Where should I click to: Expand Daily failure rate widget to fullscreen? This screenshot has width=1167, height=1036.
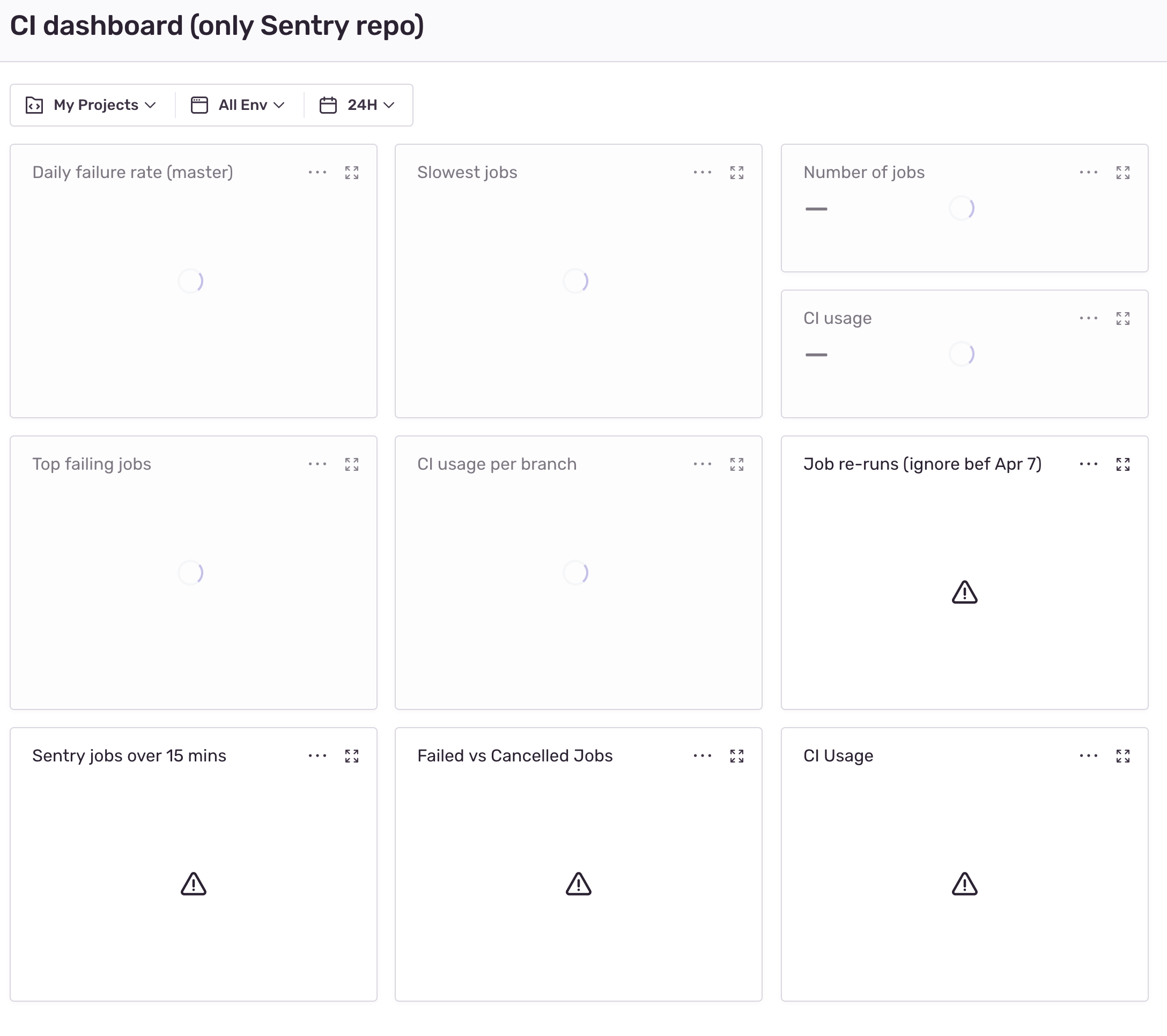coord(352,172)
